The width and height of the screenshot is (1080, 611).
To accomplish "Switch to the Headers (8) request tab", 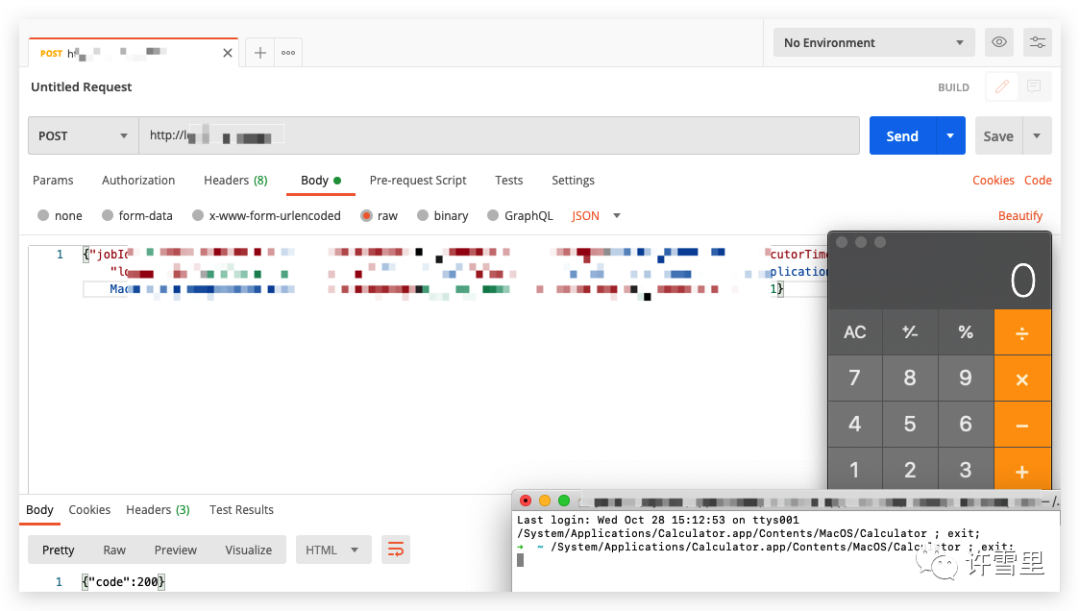I will [x=236, y=180].
